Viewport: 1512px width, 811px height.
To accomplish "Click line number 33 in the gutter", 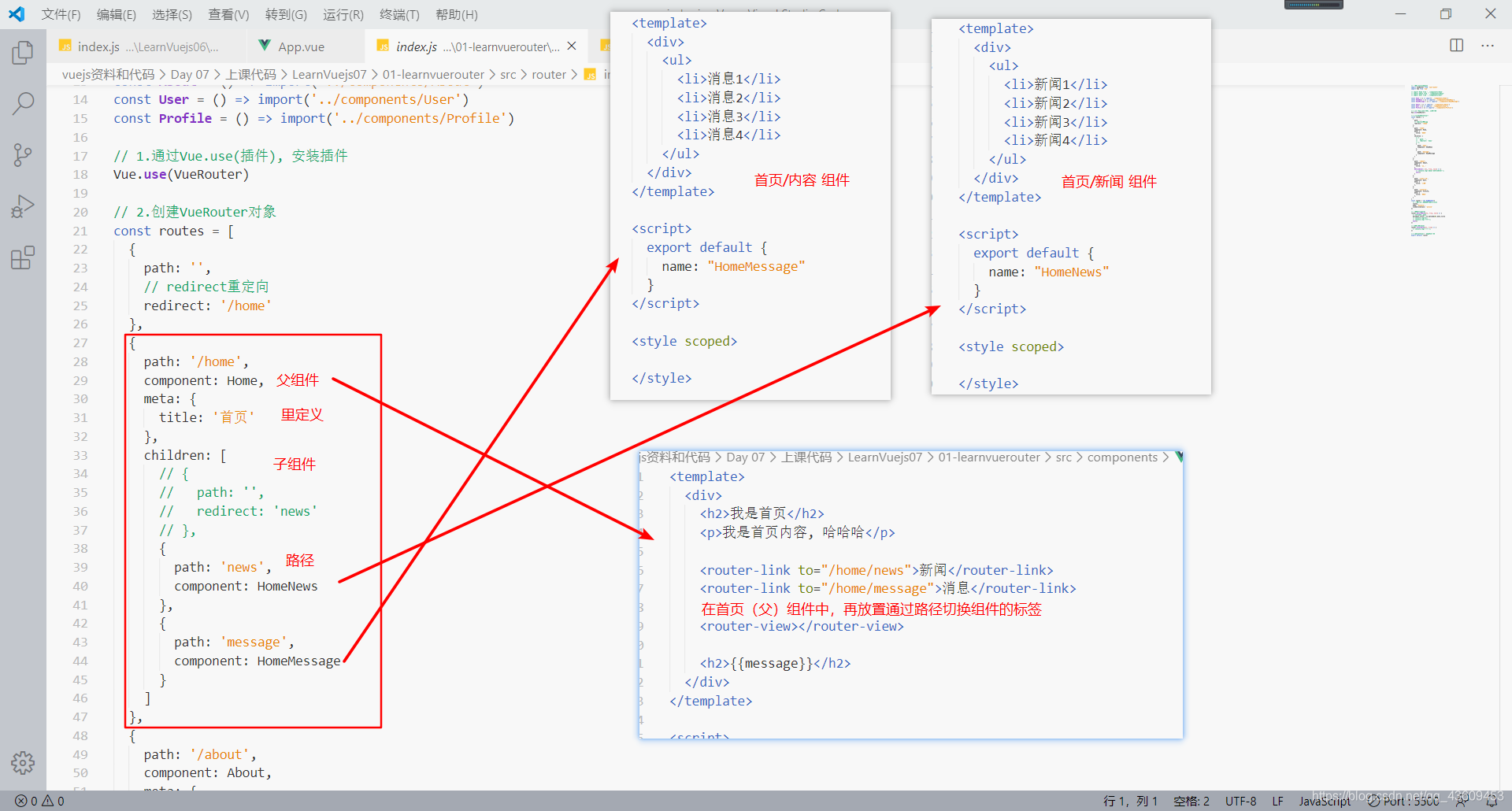I will pyautogui.click(x=80, y=456).
